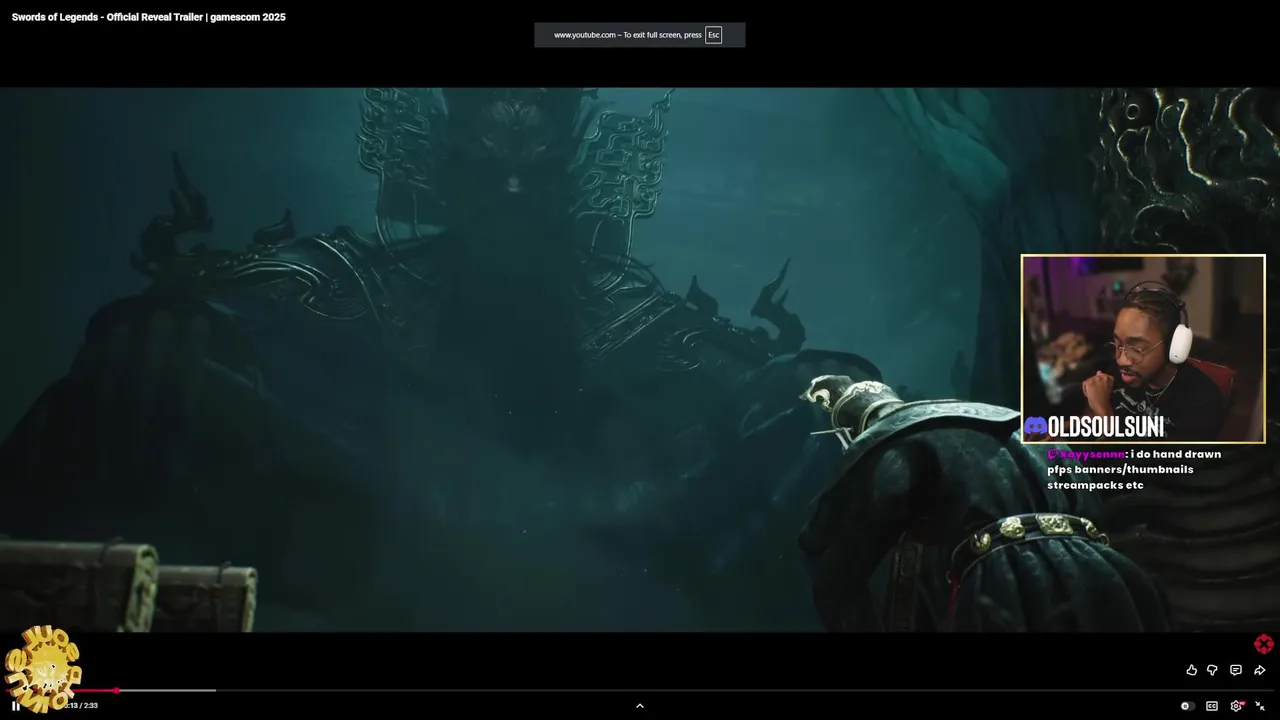Exit full screen mode

pyautogui.click(x=1260, y=706)
